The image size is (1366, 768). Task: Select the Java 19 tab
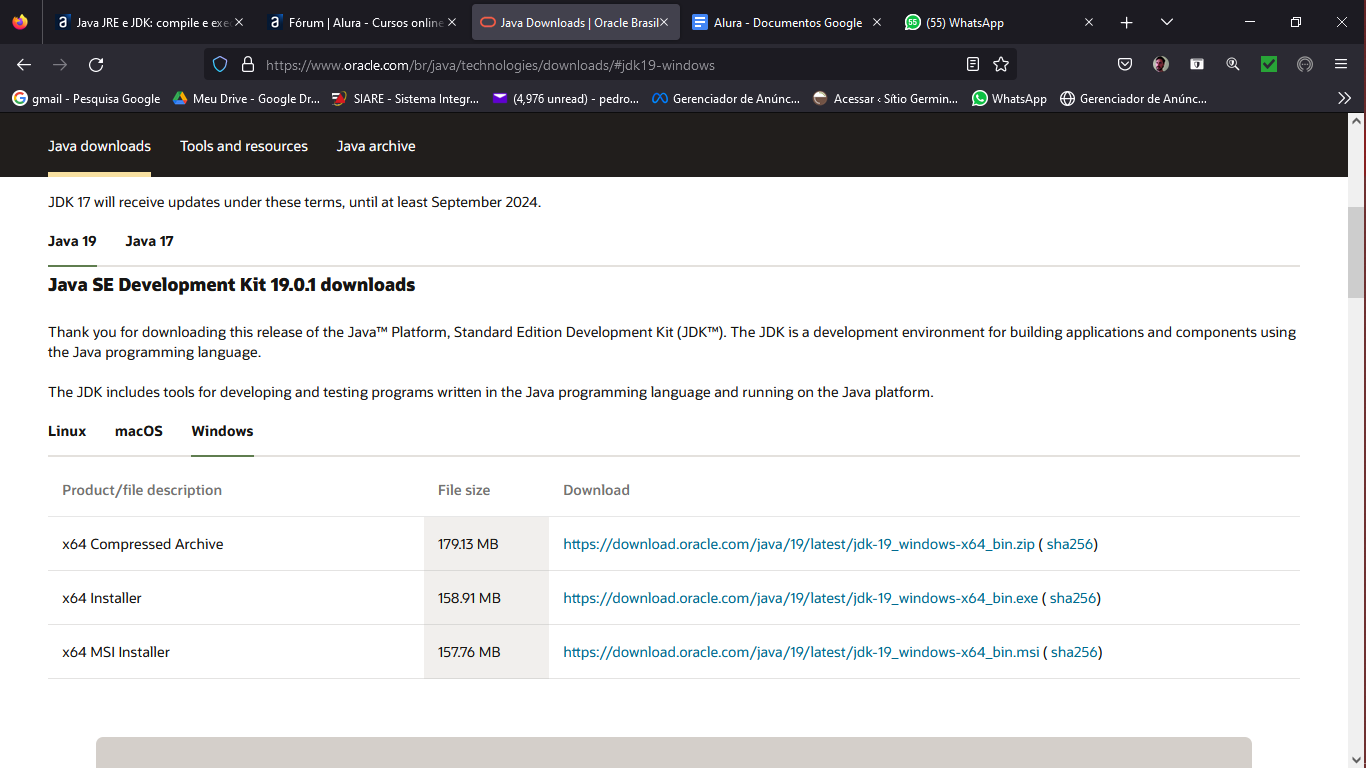pos(72,241)
